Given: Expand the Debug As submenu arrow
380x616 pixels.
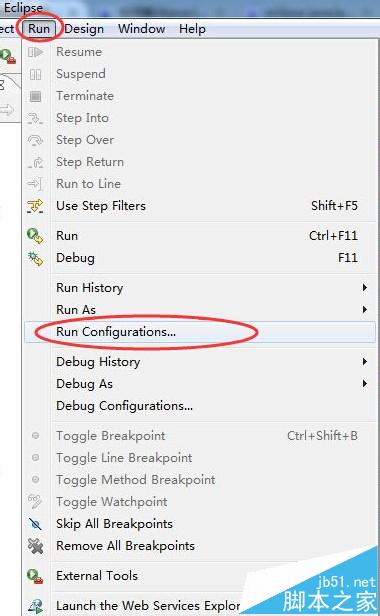Looking at the screenshot, I should pos(365,383).
